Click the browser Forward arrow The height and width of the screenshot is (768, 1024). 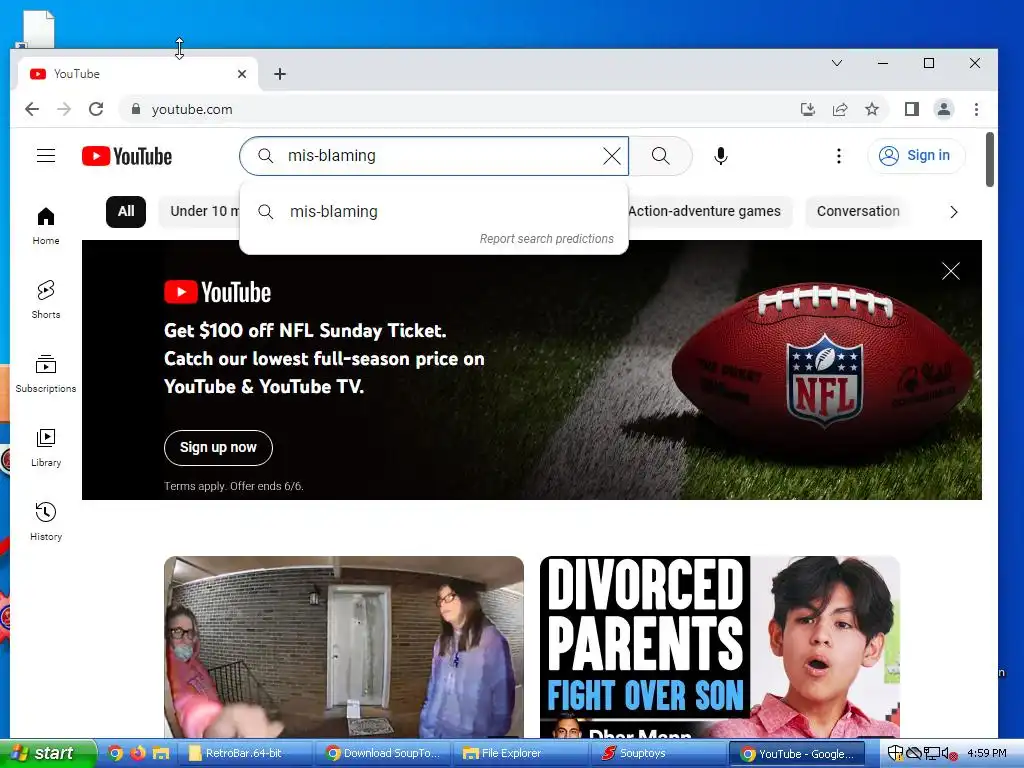coord(64,109)
